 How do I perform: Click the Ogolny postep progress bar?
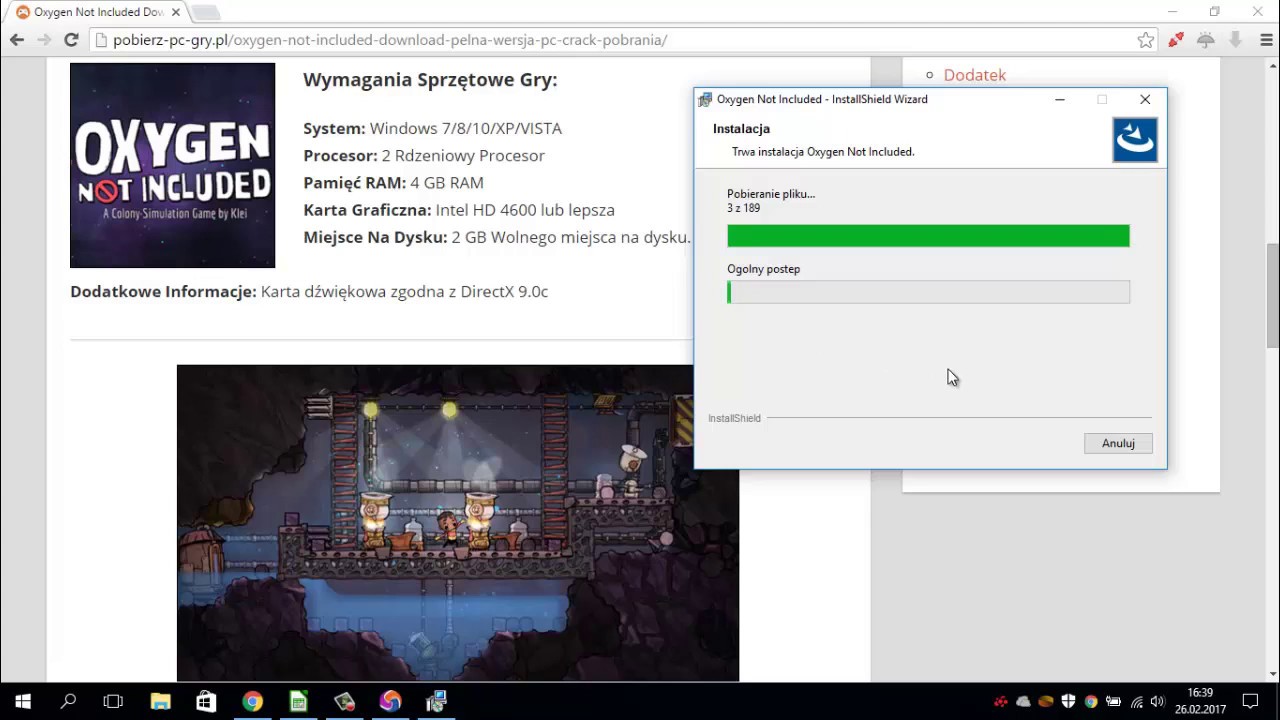coord(928,292)
